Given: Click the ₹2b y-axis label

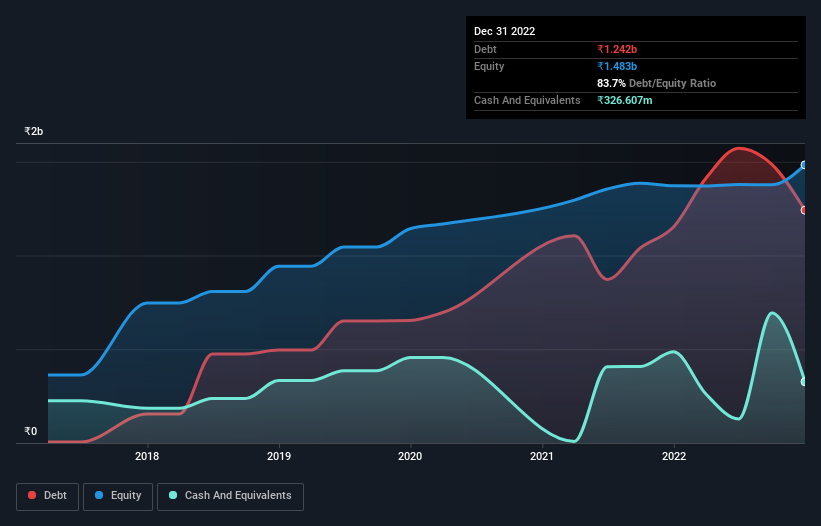Looking at the screenshot, I should click(34, 131).
